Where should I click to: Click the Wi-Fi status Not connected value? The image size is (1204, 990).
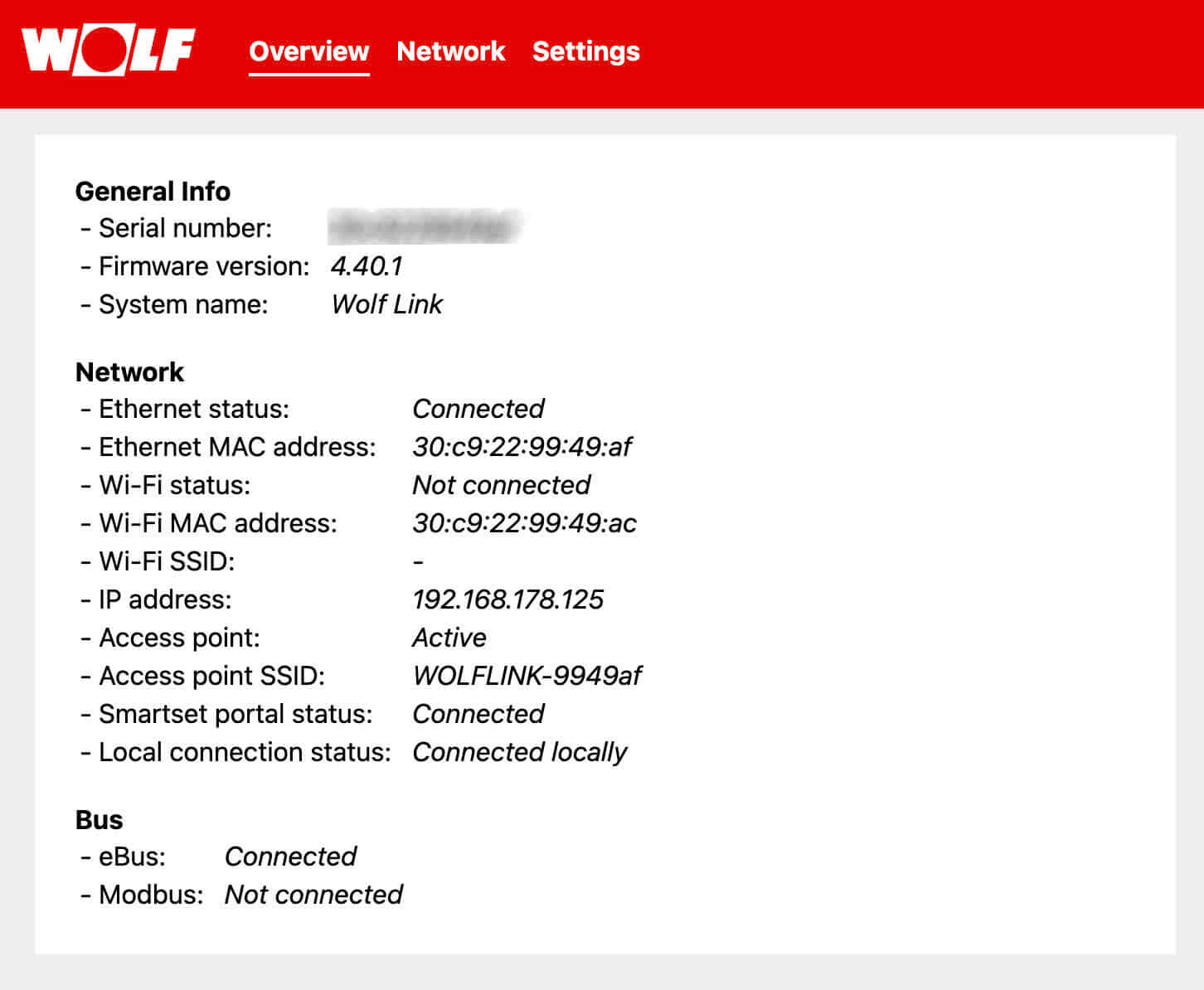pyautogui.click(x=501, y=485)
